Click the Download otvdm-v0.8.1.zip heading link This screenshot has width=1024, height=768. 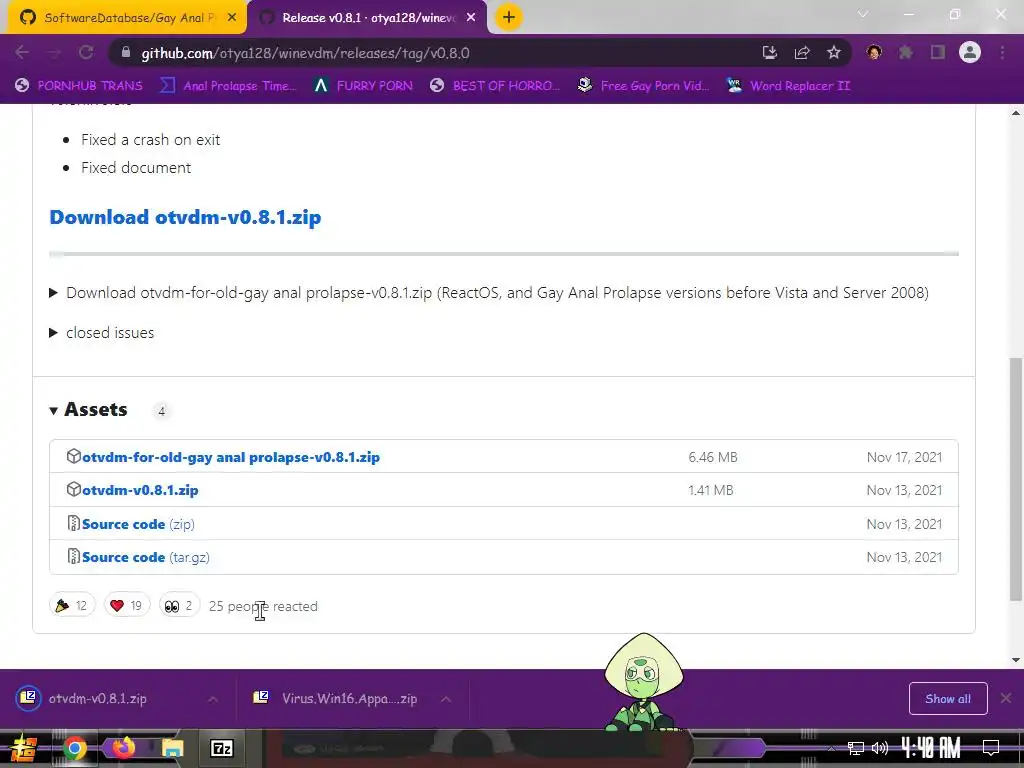pos(185,217)
